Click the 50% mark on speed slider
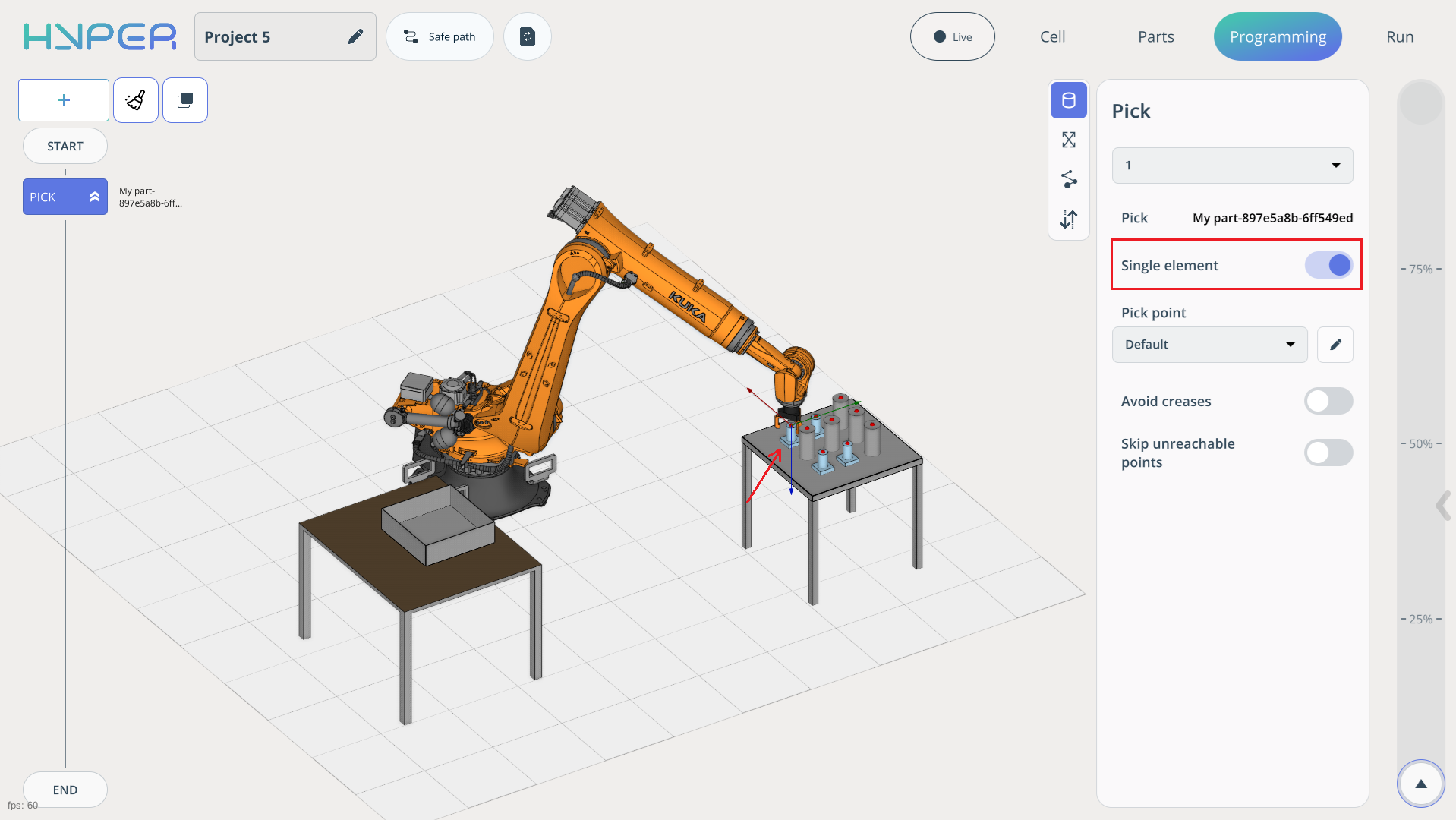Viewport: 1456px width, 820px height. [1420, 443]
